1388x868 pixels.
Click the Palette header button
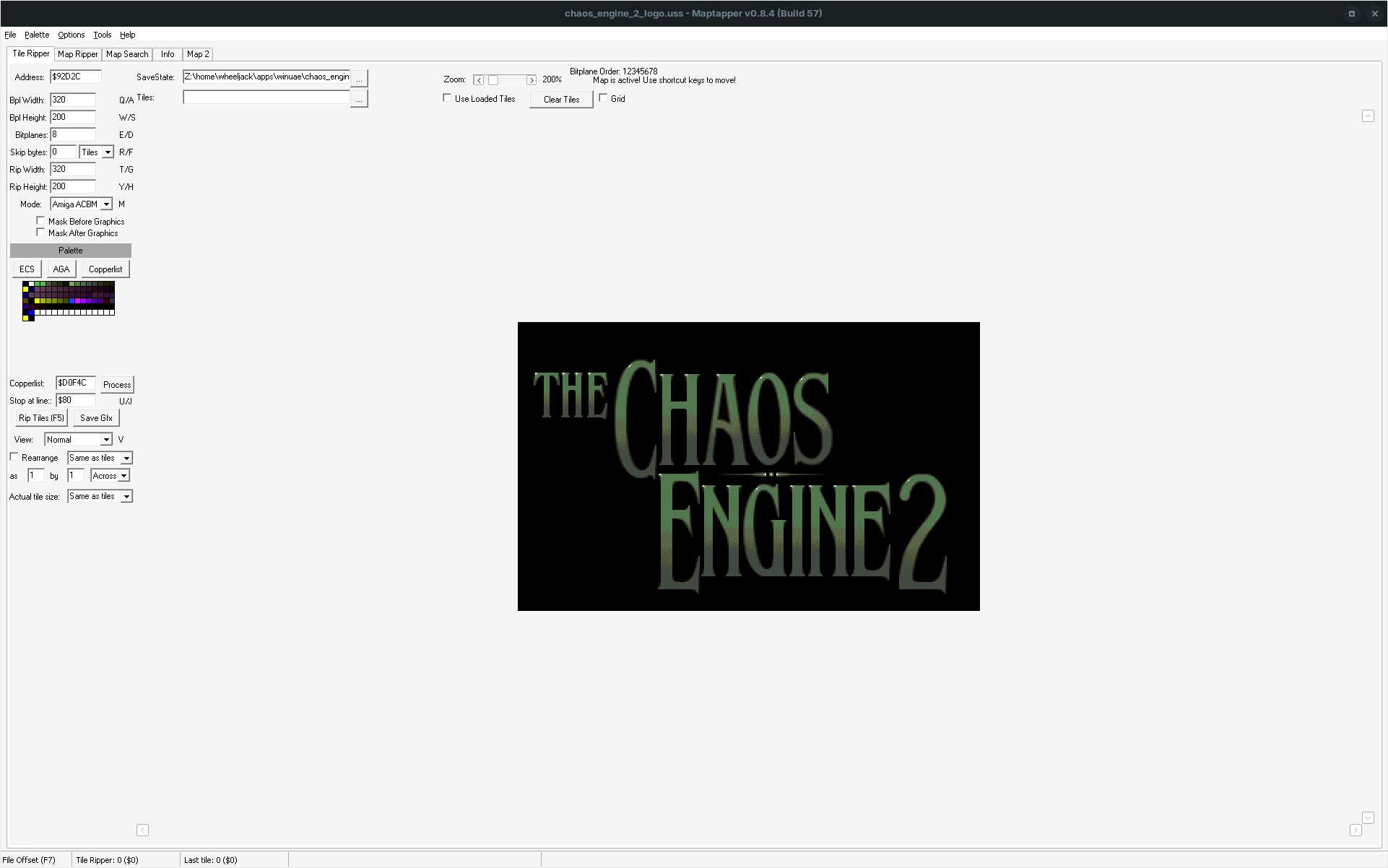[71, 251]
